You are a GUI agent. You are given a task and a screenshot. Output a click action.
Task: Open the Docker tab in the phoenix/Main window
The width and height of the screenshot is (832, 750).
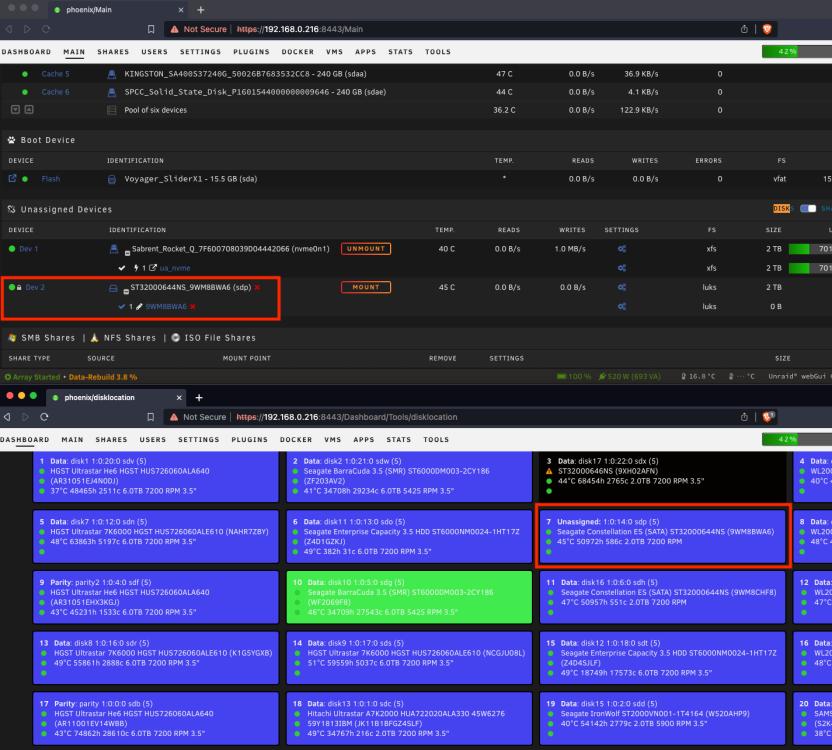tap(298, 52)
